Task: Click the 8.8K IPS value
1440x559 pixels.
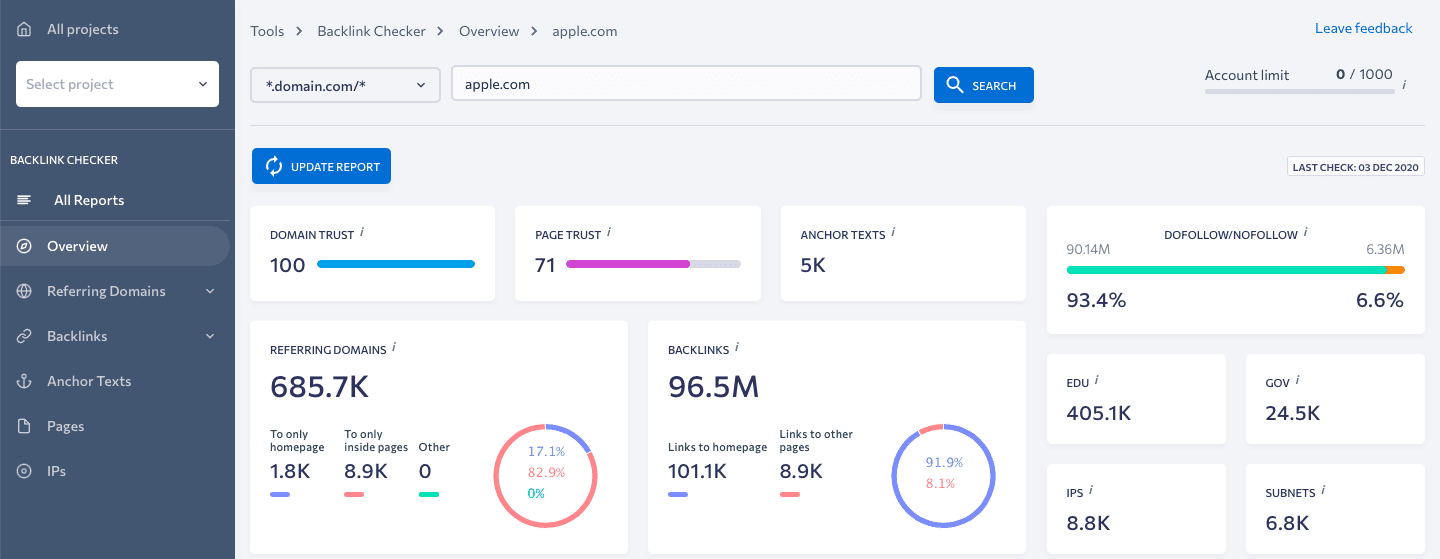Action: point(1088,523)
